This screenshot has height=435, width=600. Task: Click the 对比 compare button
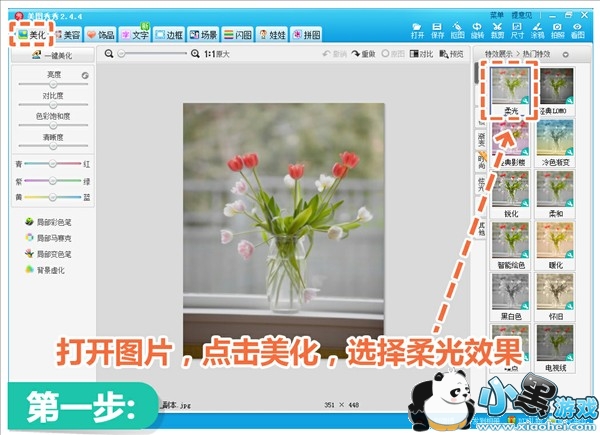pyautogui.click(x=421, y=54)
